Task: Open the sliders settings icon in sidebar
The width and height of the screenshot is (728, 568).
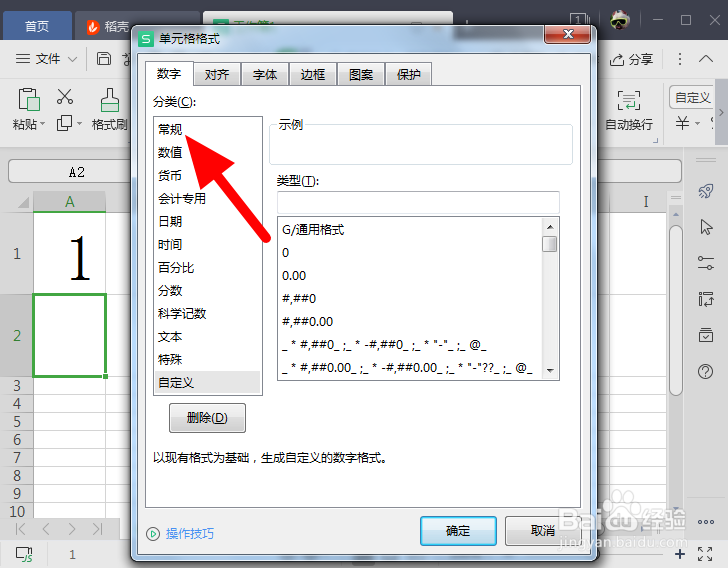Action: (x=706, y=263)
